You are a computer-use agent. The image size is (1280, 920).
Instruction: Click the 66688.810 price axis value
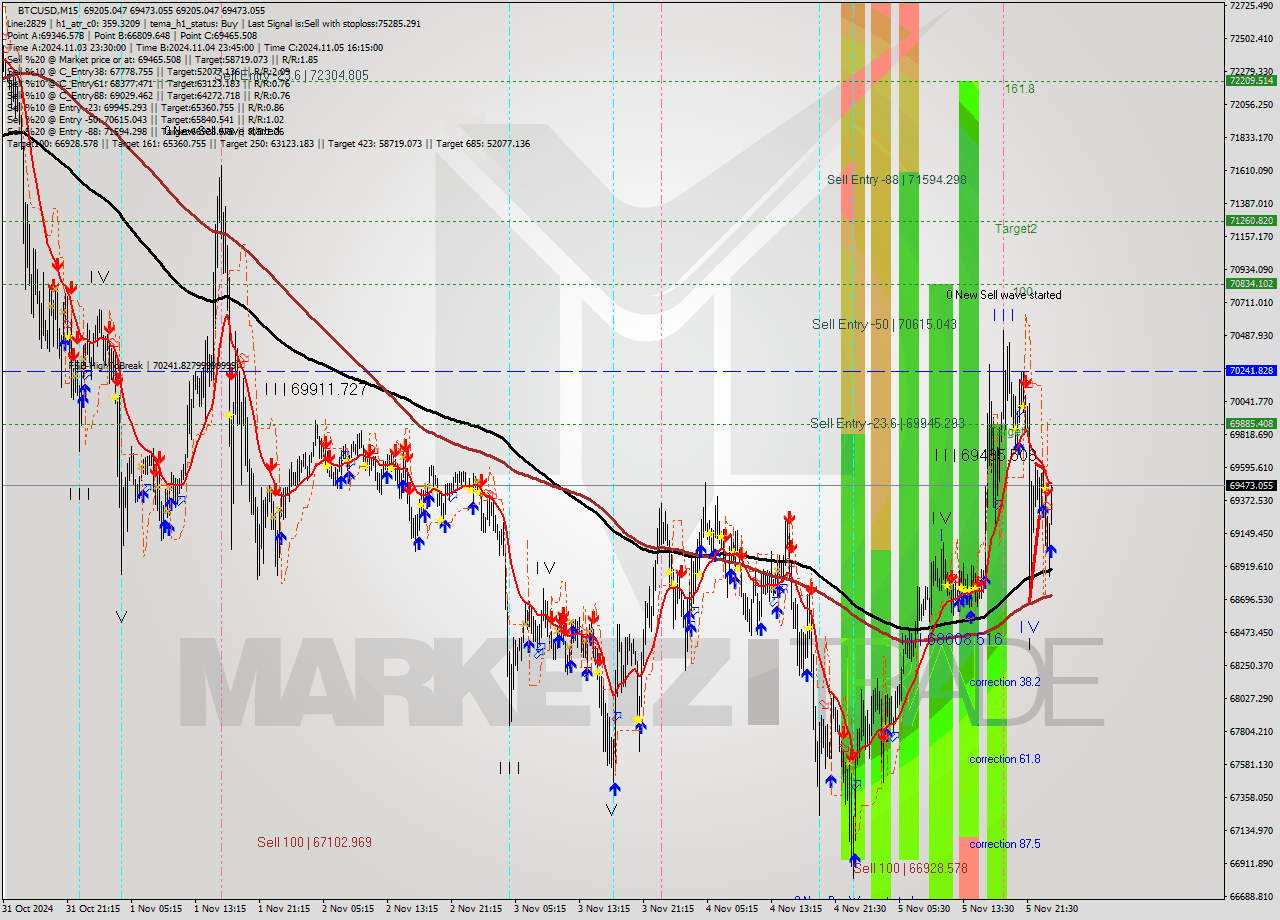pyautogui.click(x=1251, y=896)
